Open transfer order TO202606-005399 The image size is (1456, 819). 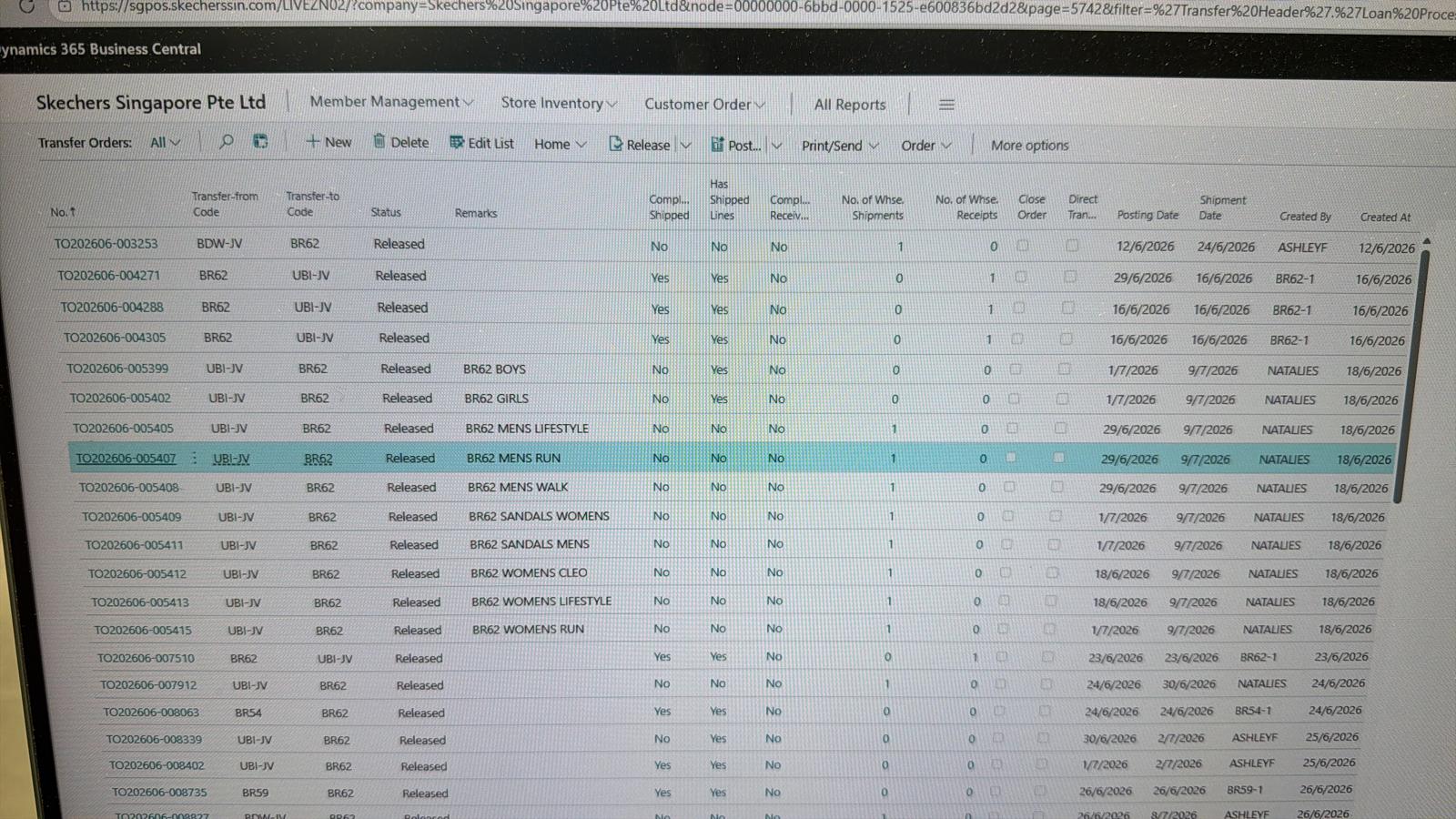tap(117, 369)
